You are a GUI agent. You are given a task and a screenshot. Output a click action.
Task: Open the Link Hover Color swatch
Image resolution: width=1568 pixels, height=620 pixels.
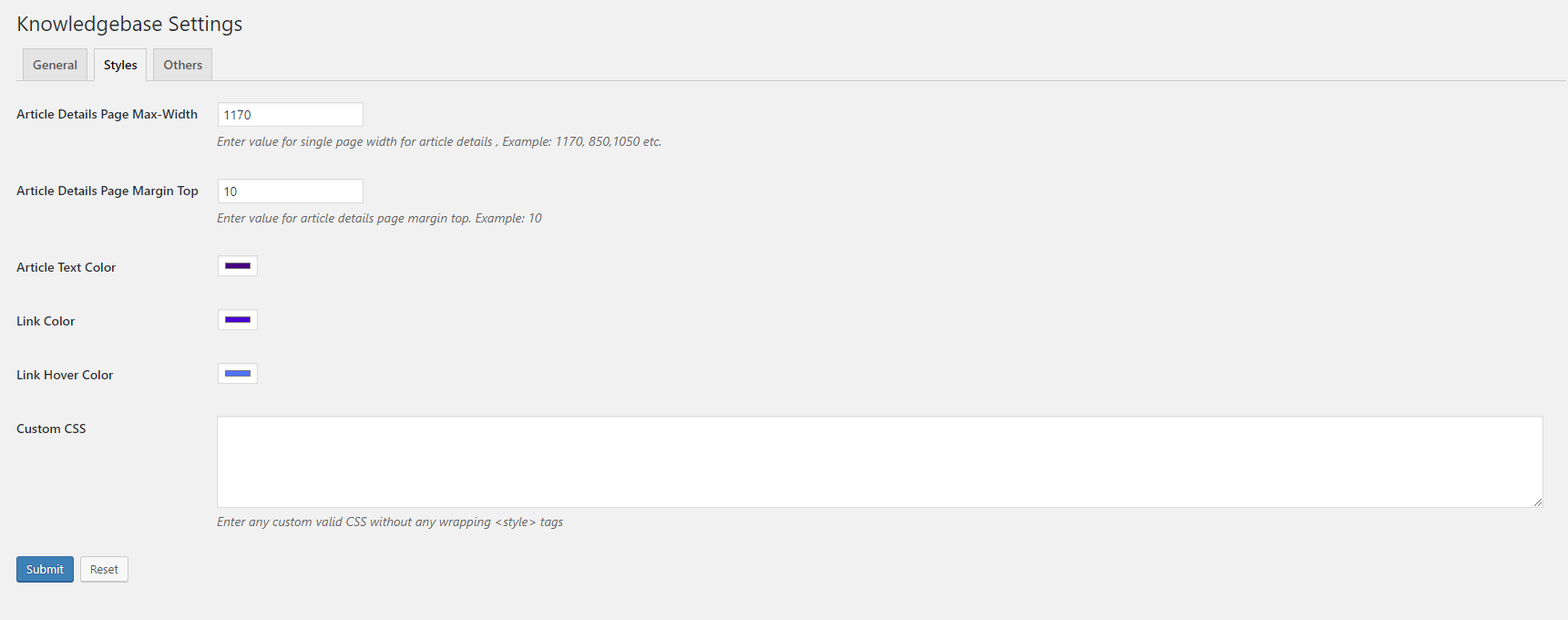click(238, 374)
